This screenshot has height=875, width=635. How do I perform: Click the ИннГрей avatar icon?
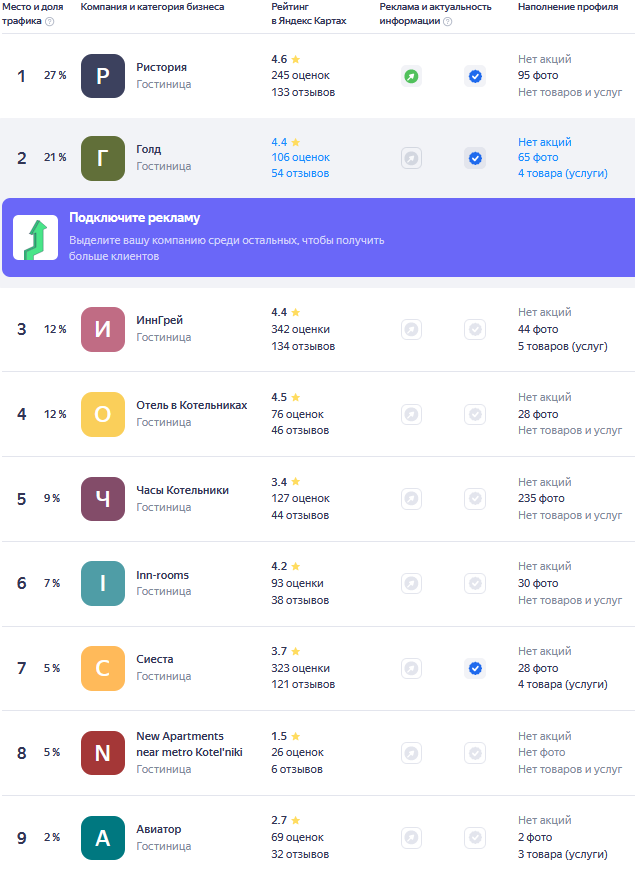[103, 329]
